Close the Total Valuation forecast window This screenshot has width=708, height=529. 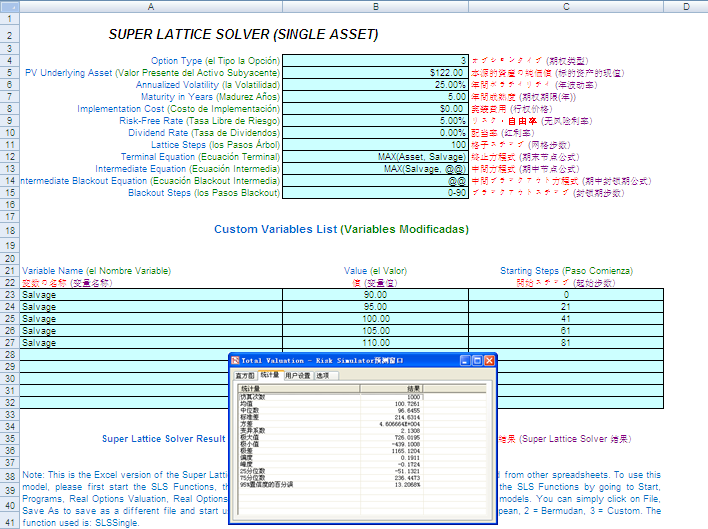coord(489,360)
